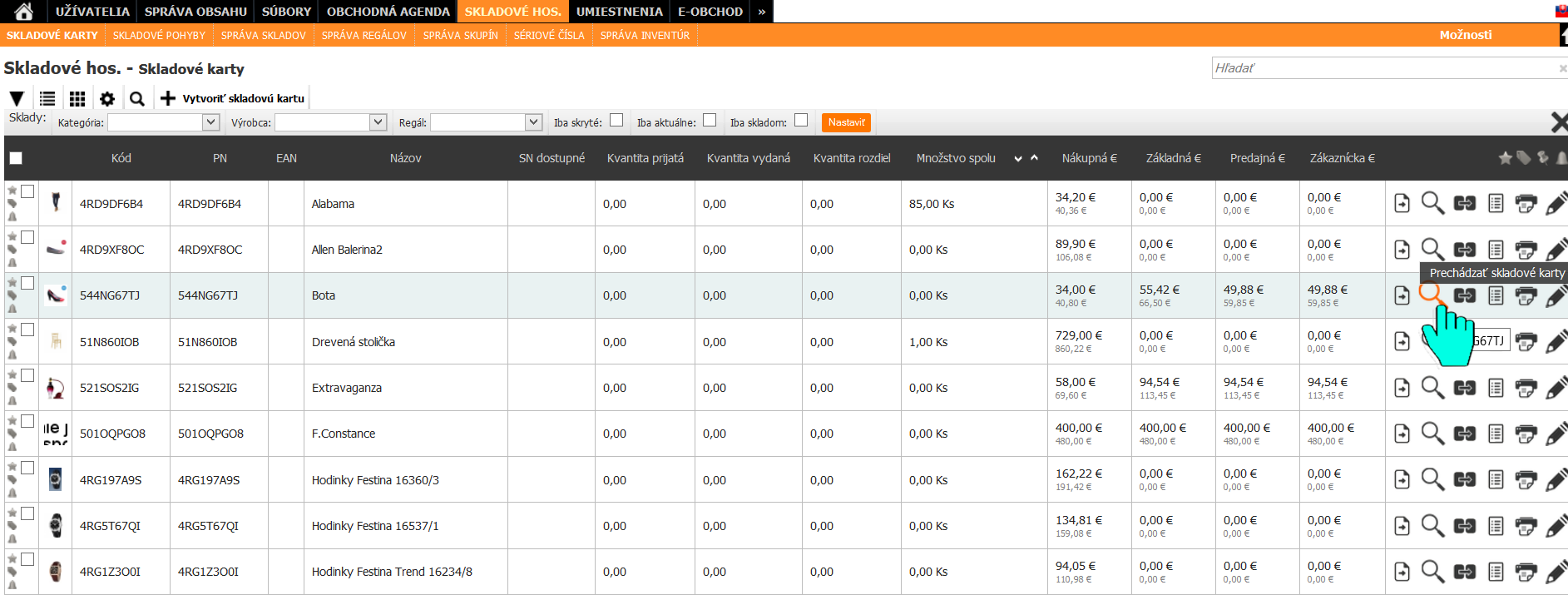
Task: Click 'Vytvoriť skladovú kartu' button
Action: tap(233, 98)
